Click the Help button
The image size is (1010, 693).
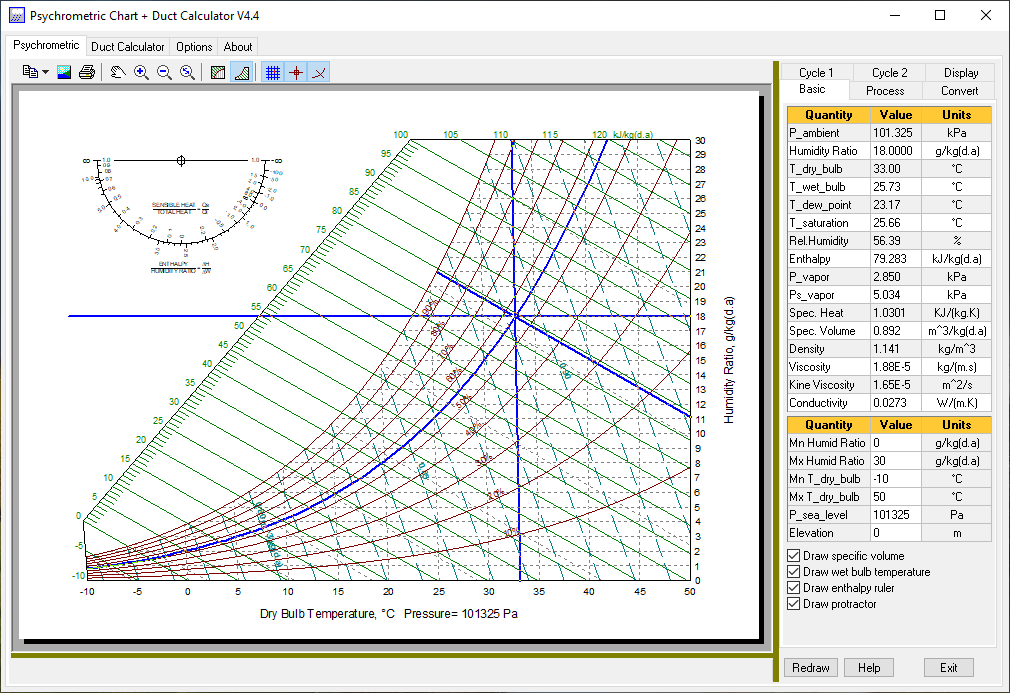pos(869,668)
